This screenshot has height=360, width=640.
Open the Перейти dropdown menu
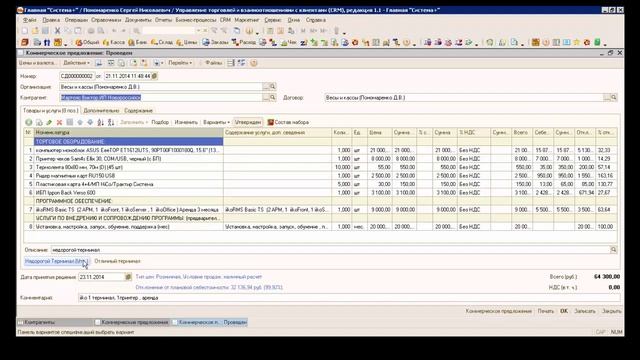pos(180,63)
